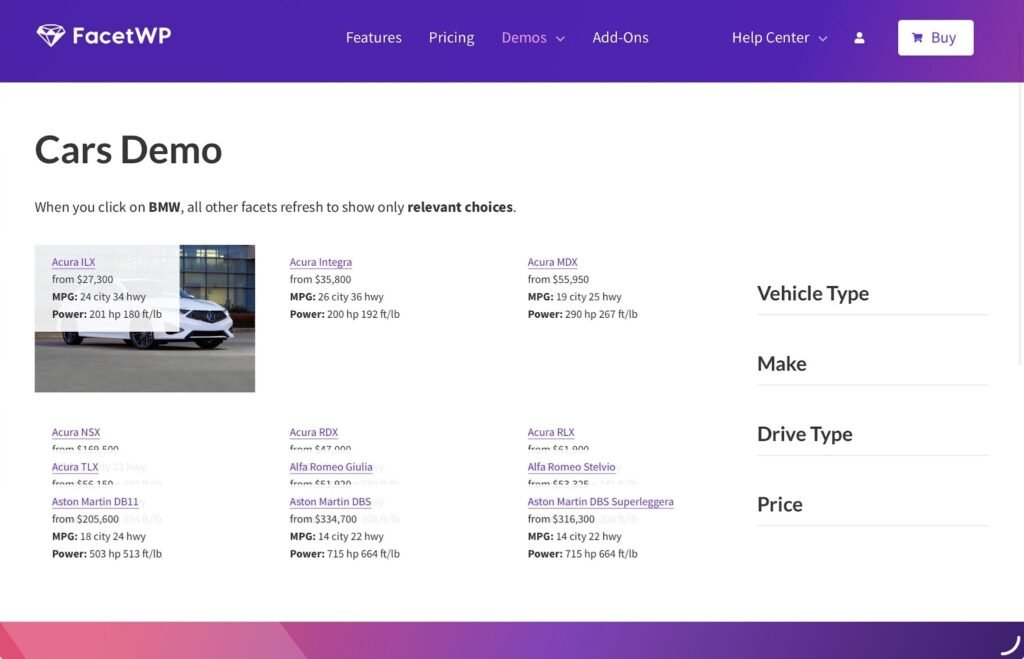
Task: Open the Acura MDX link
Action: pos(552,262)
